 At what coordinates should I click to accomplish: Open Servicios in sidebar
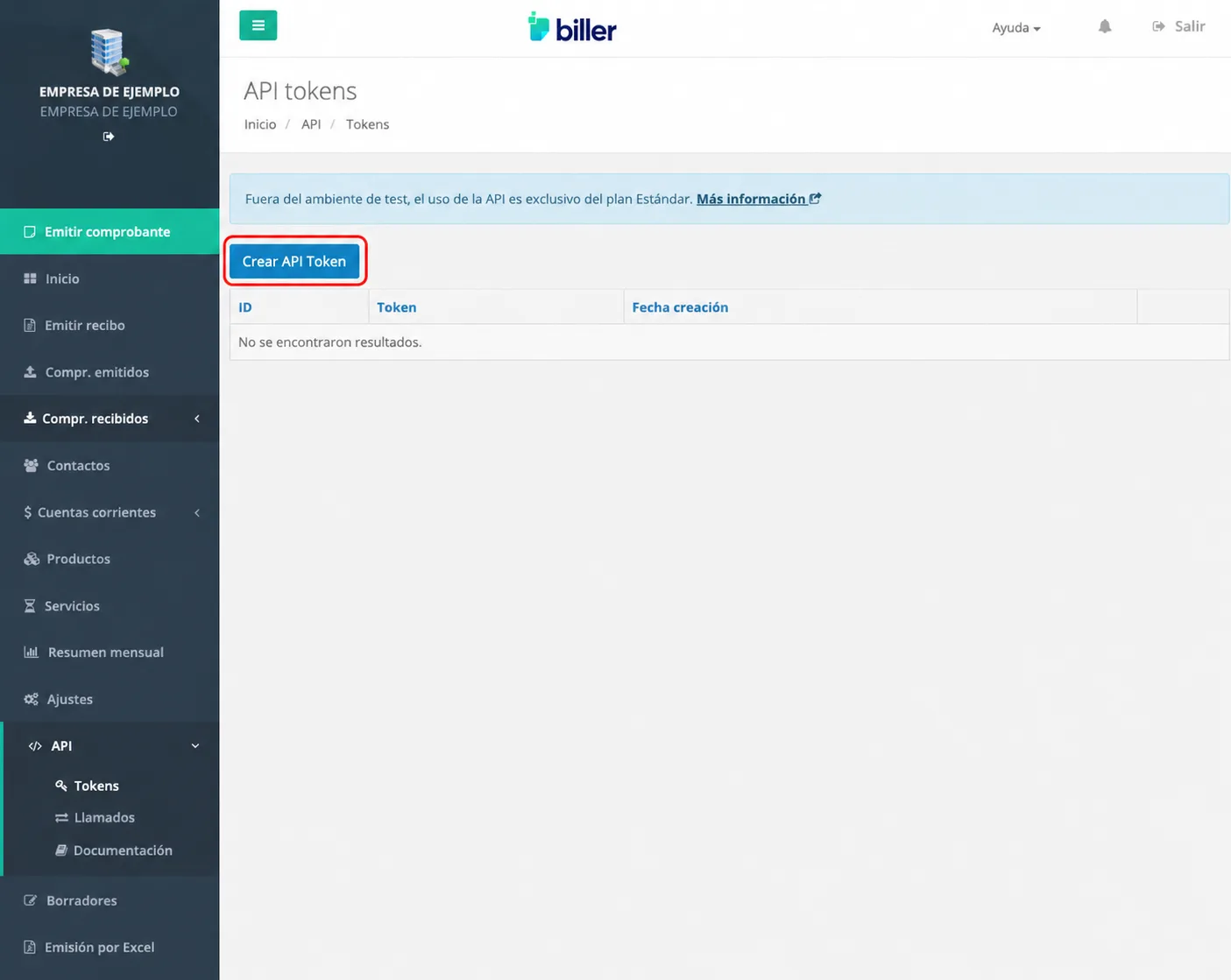(x=110, y=605)
